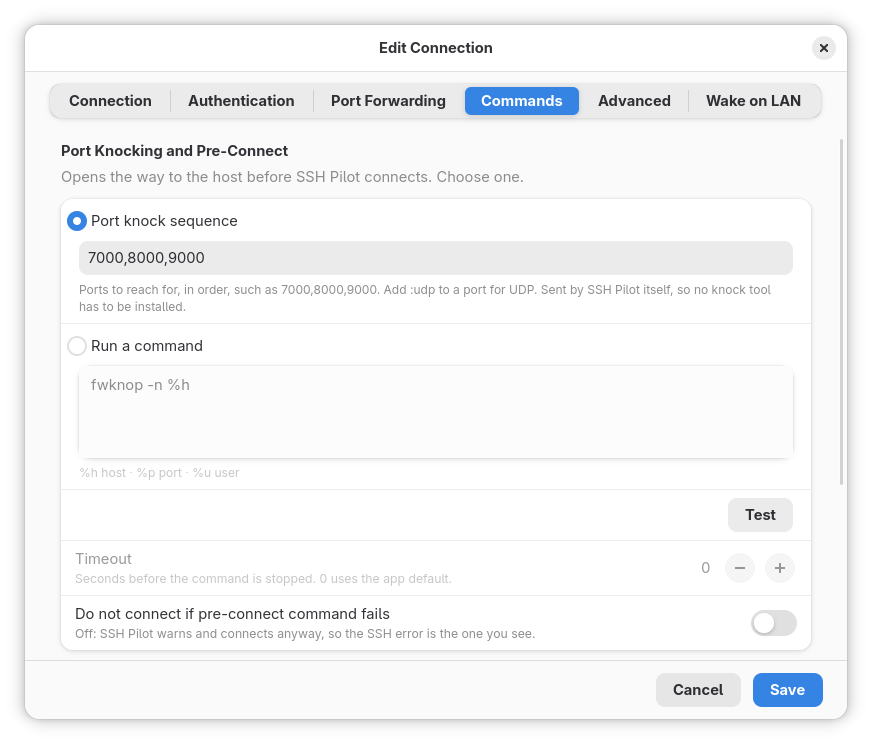Screen dimensions: 872x744
Task: Click 'Off: SSH Pilot warns and connects anyway' text
Action: pyautogui.click(x=305, y=634)
